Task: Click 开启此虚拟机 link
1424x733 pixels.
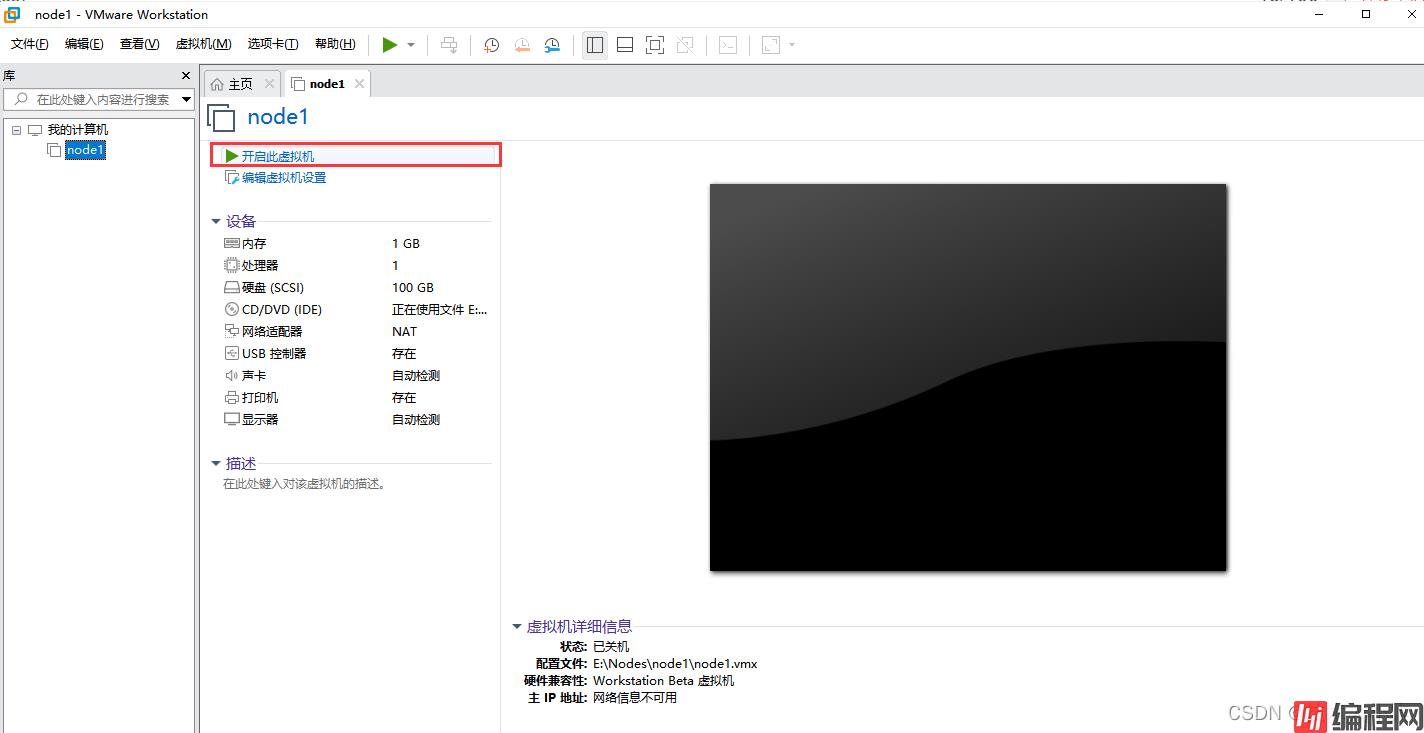Action: coord(277,157)
